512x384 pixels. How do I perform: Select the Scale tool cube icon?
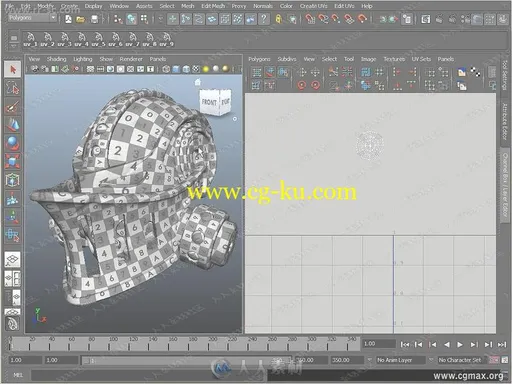13,162
